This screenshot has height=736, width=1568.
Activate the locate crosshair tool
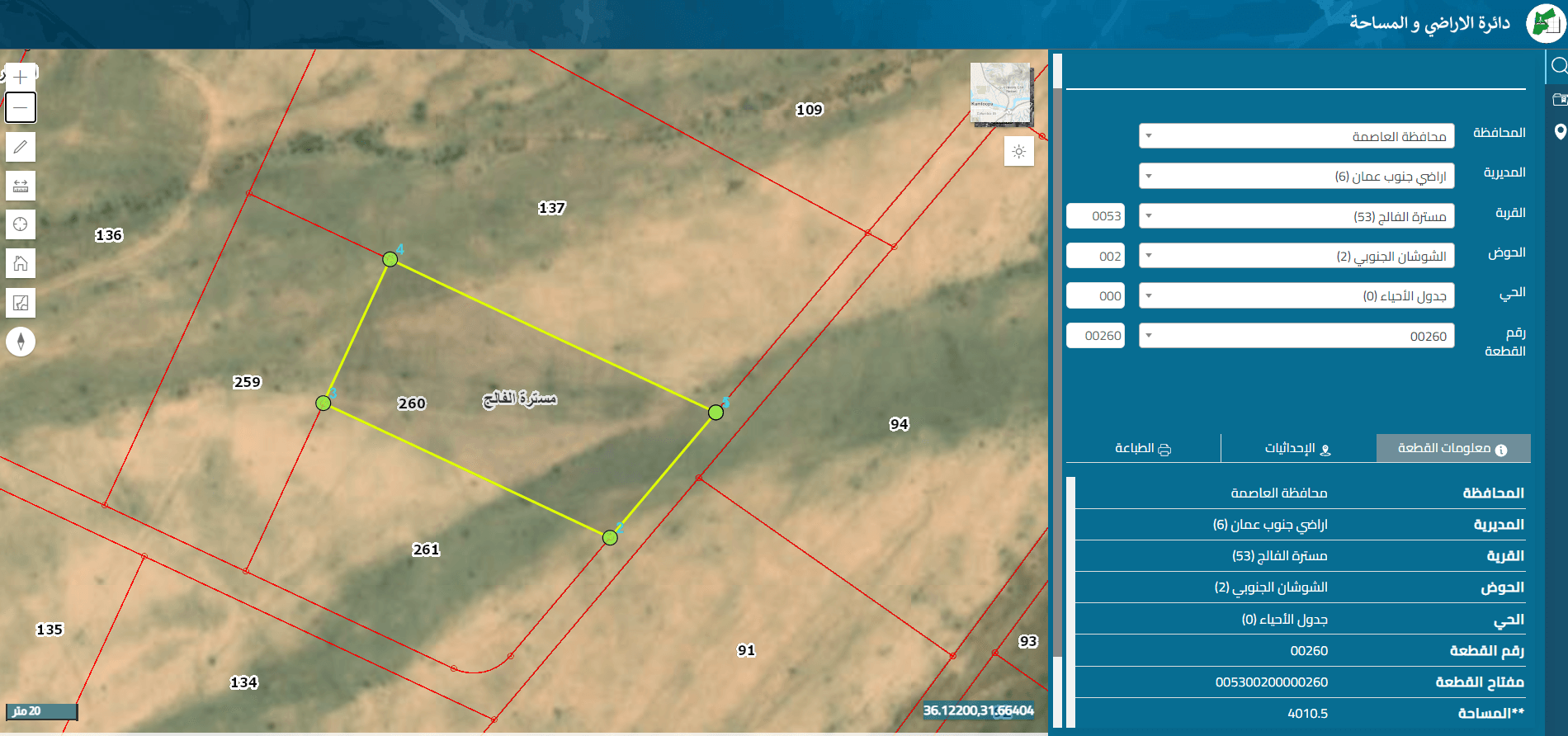(21, 224)
